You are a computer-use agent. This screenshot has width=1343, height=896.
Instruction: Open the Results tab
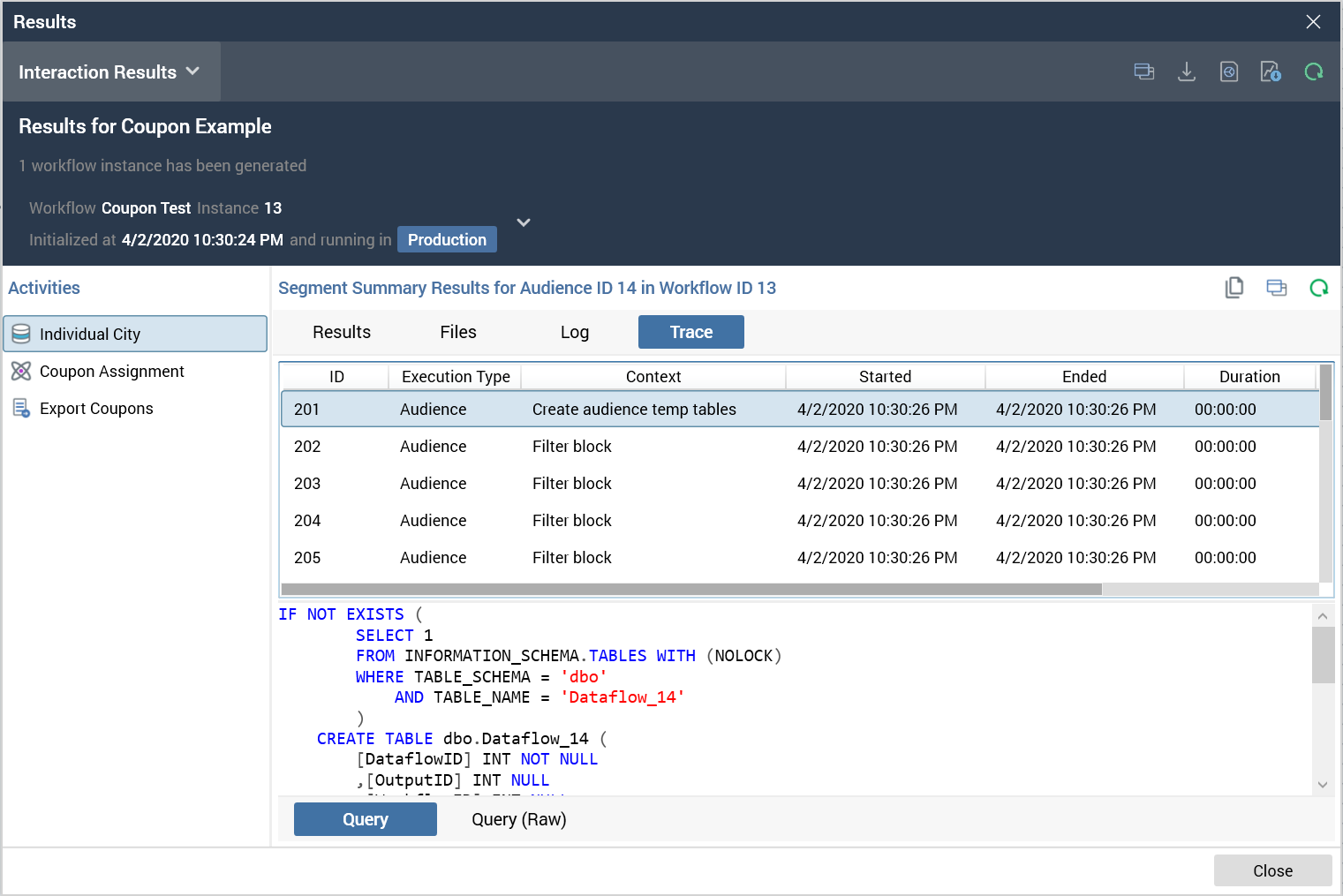pyautogui.click(x=342, y=332)
